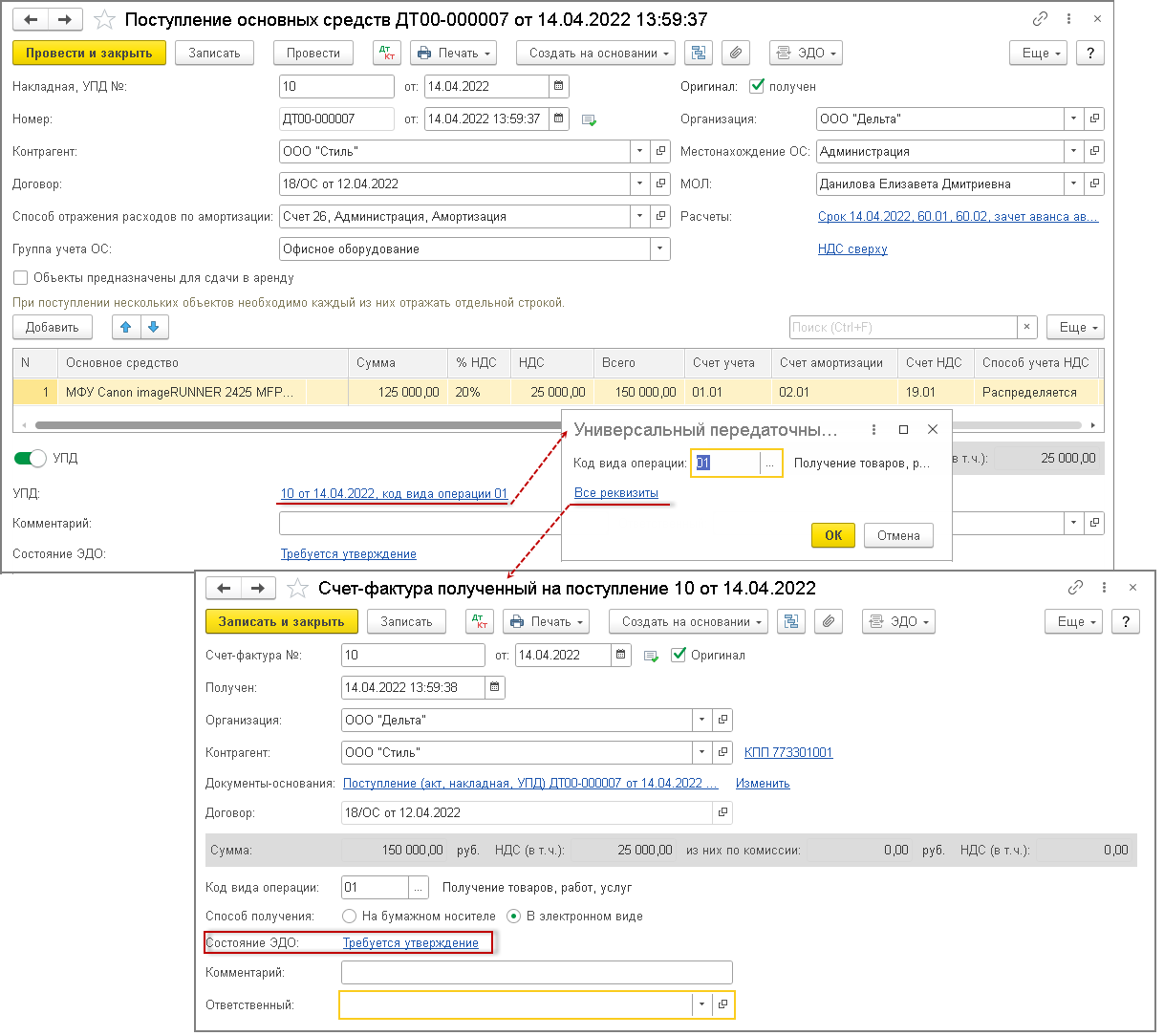Toggle Оригинал checkbox in invoice window

[679, 655]
